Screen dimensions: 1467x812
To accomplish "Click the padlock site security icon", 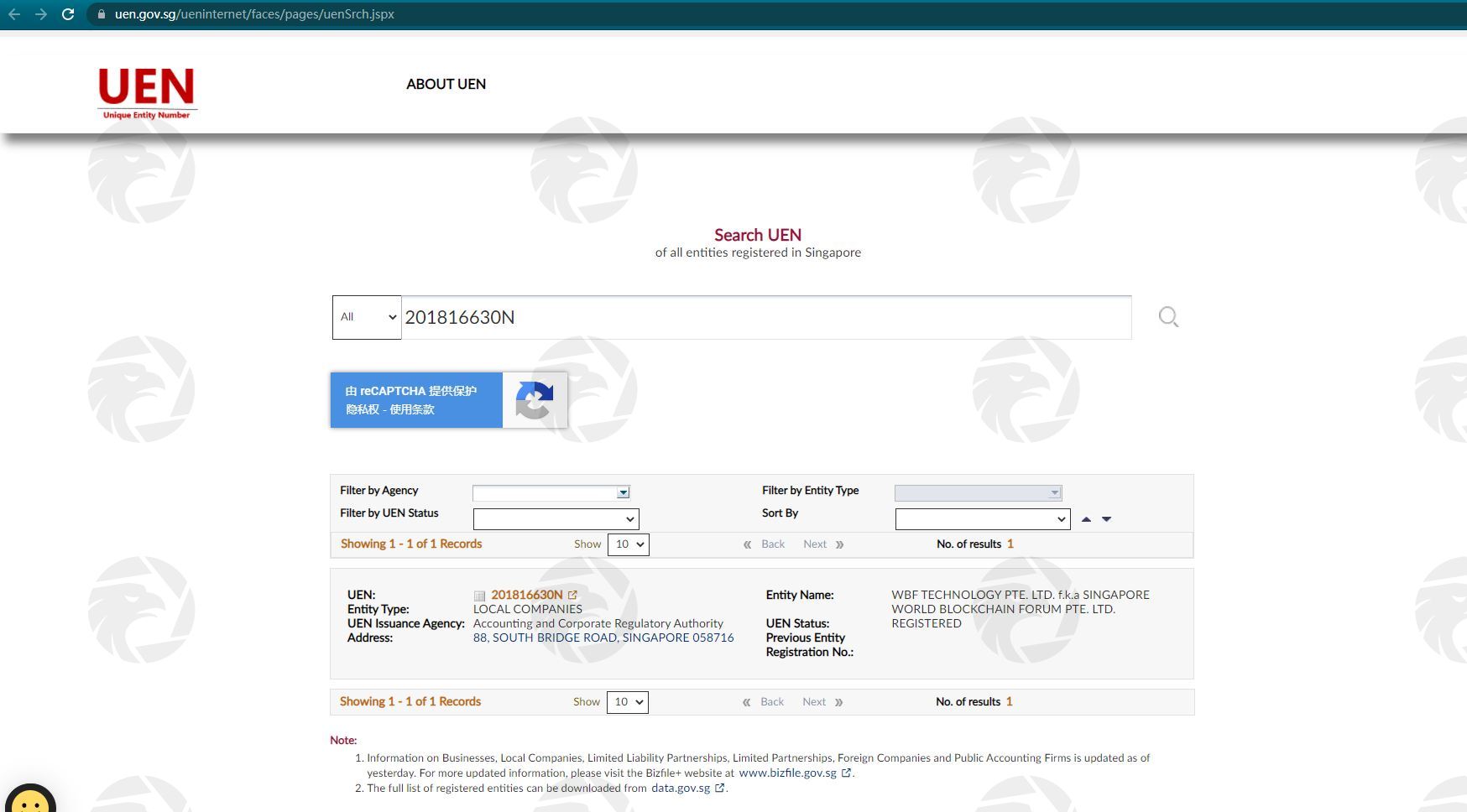I will point(101,14).
